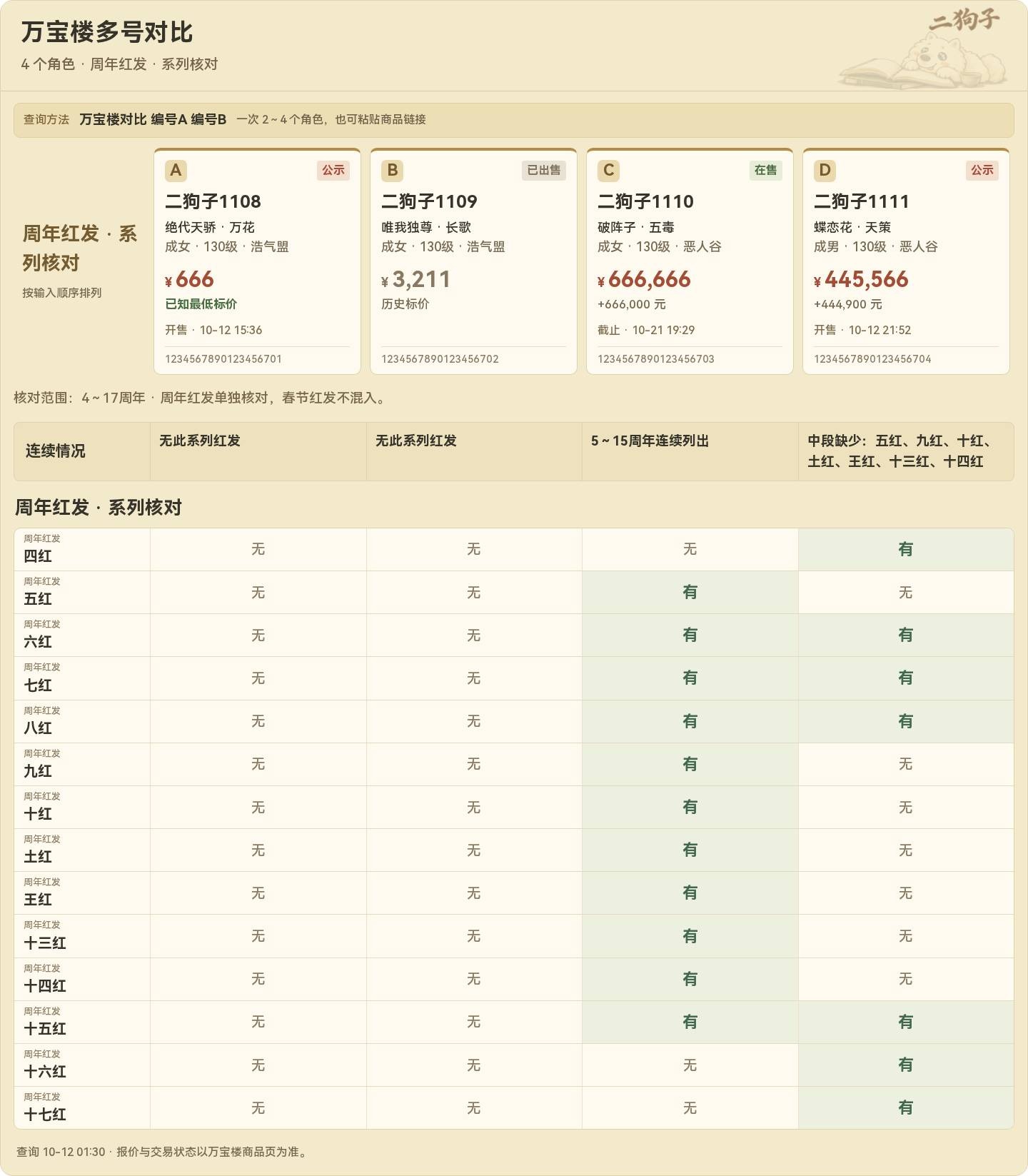Click the 有 cell in the 十六红 row

tap(906, 1065)
